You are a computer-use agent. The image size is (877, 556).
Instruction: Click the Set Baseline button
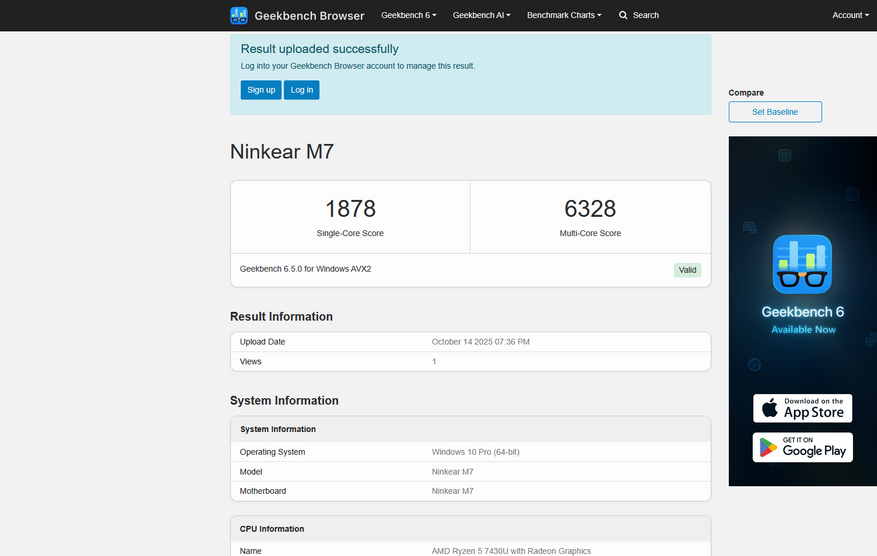pos(775,112)
